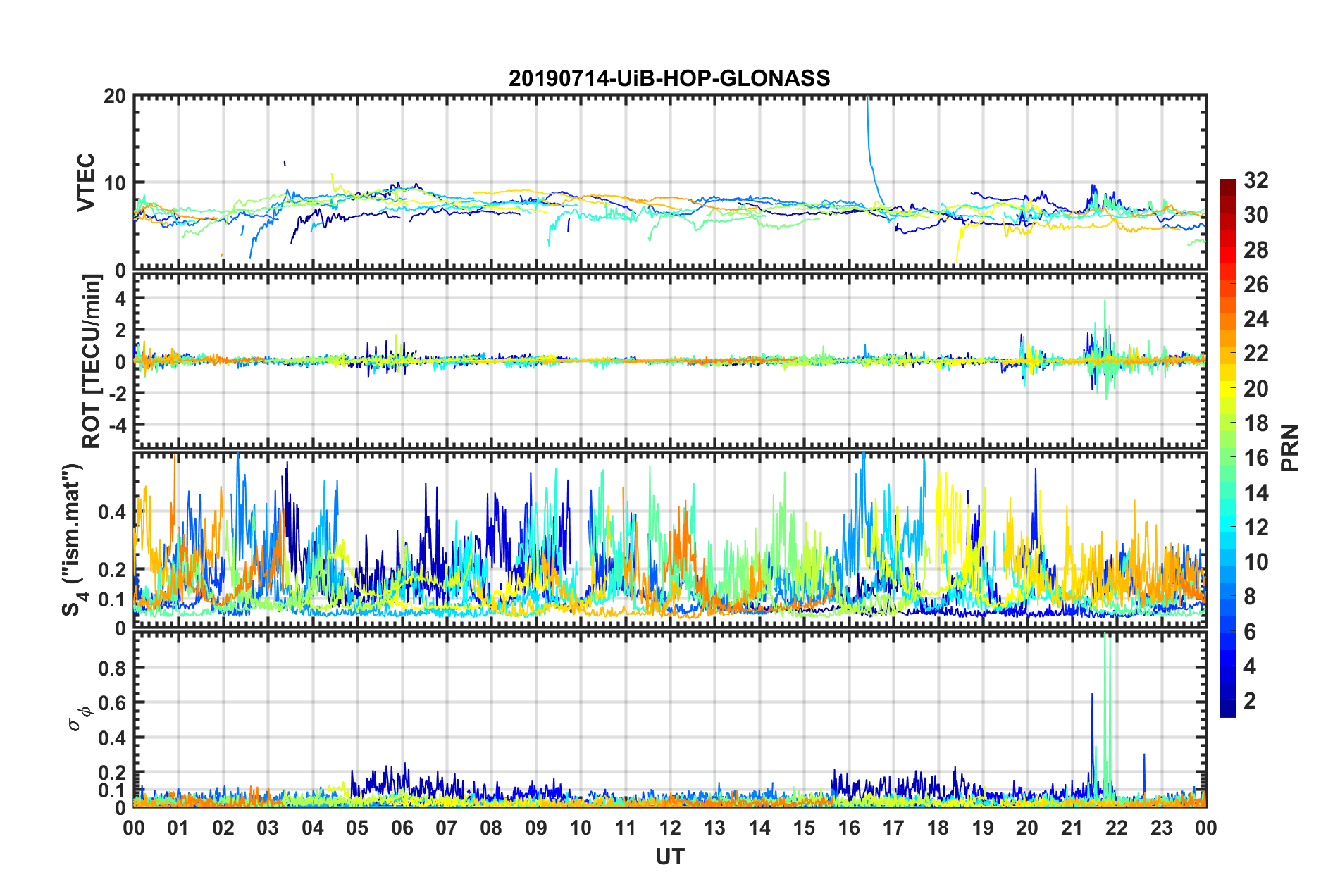
Task: Click the S4 ("ism.mat") y-axis label
Action: click(x=75, y=540)
